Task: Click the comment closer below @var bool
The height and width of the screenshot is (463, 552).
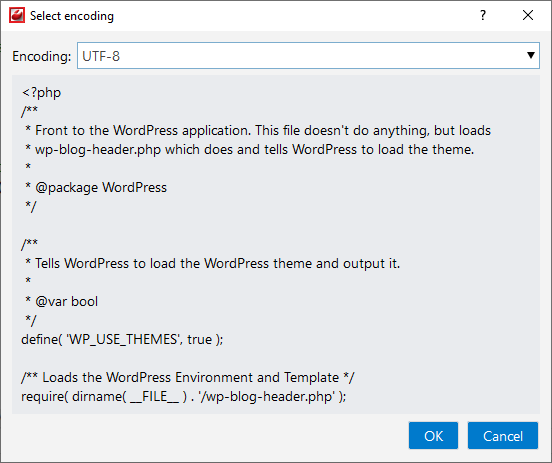Action: [x=31, y=320]
